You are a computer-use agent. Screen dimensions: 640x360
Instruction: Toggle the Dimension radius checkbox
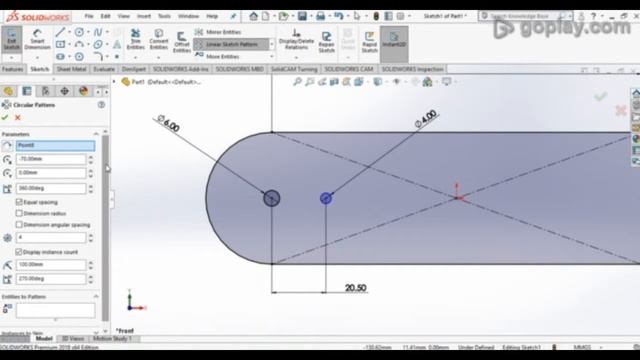(19, 213)
